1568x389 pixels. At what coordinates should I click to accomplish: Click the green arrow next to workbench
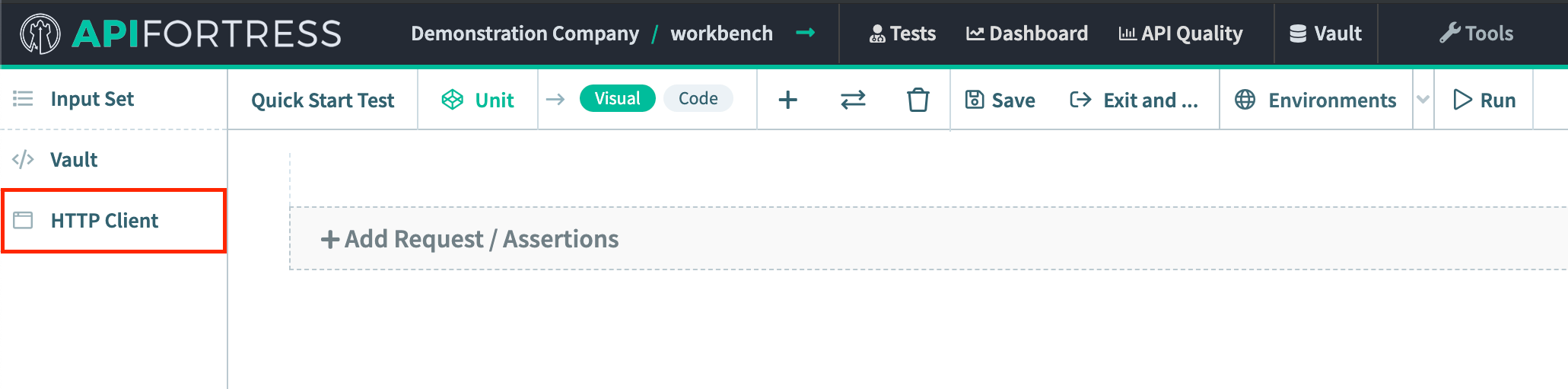click(x=805, y=33)
